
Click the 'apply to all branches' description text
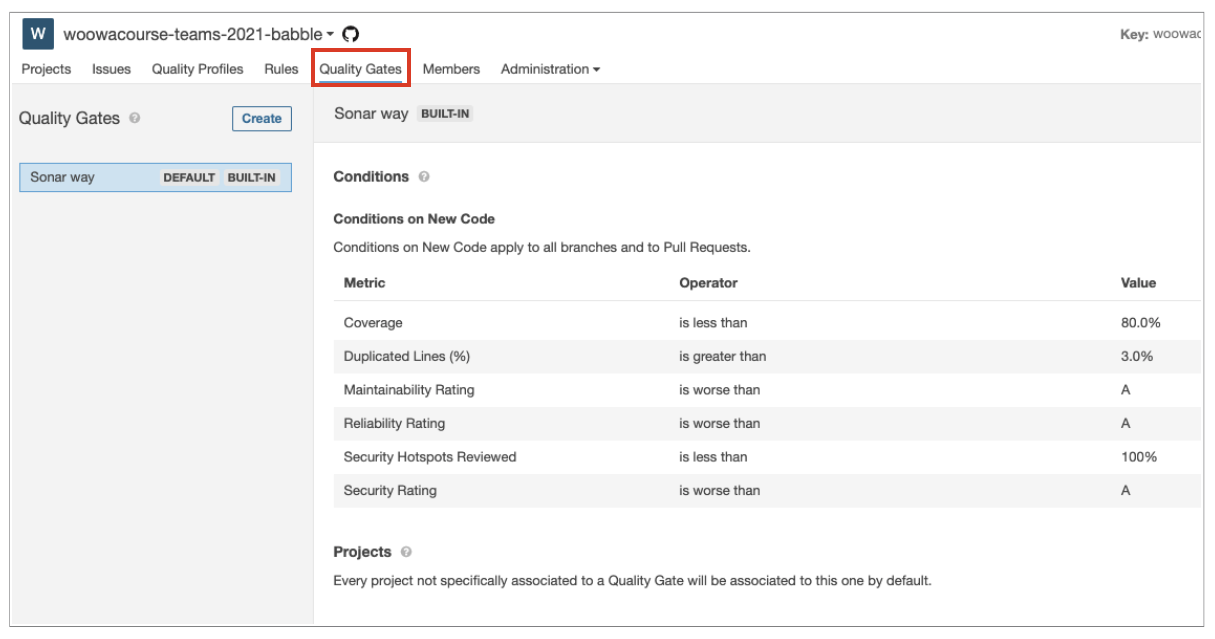[x=541, y=247]
